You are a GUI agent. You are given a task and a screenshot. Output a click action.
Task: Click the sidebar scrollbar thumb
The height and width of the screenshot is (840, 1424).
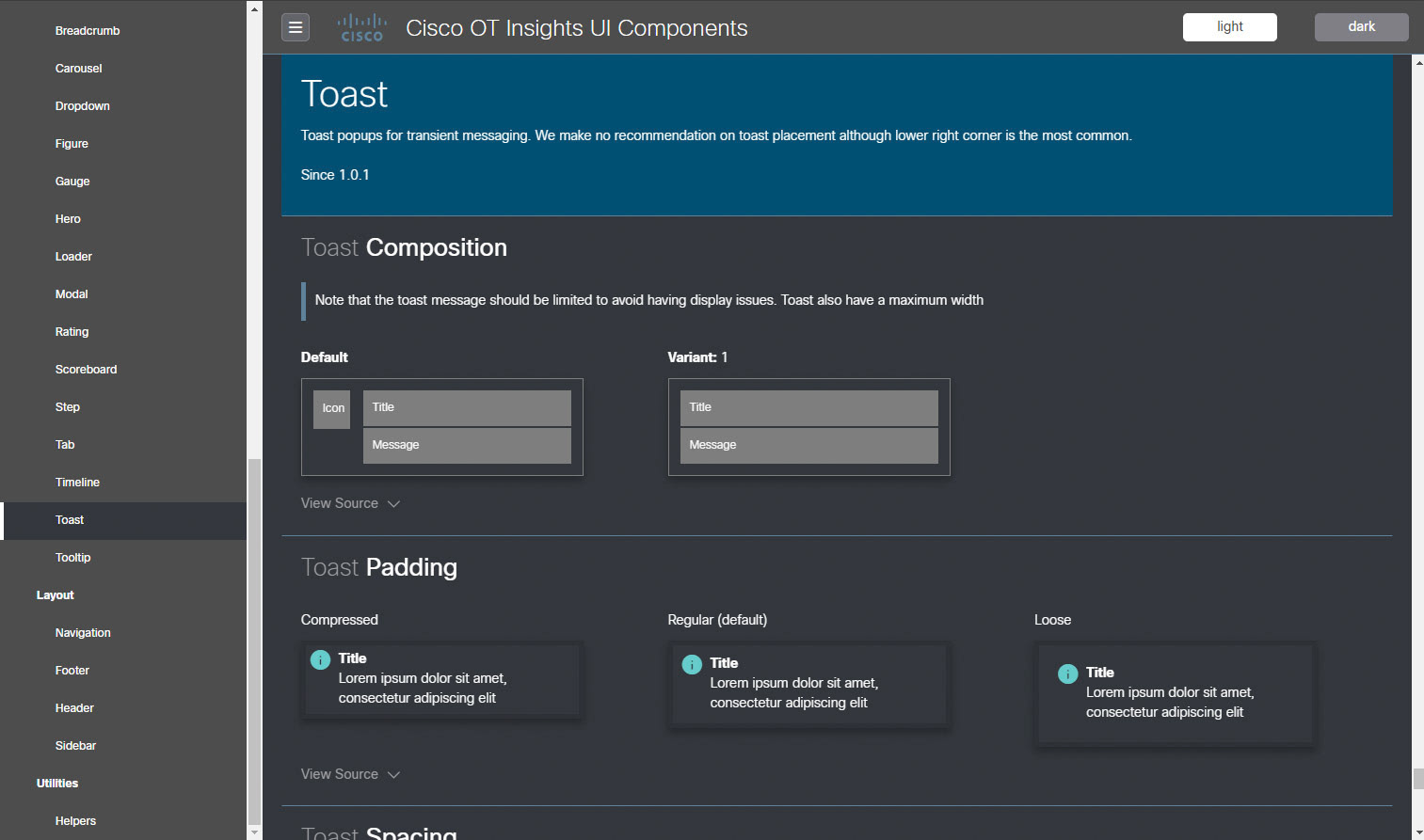(254, 640)
